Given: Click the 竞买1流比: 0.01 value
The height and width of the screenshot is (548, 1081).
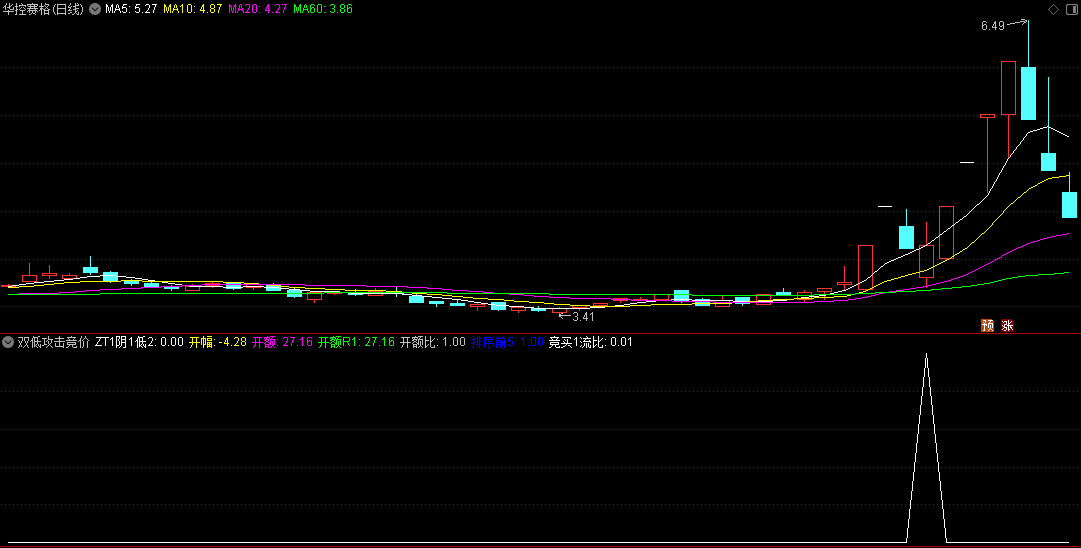Looking at the screenshot, I should (591, 342).
